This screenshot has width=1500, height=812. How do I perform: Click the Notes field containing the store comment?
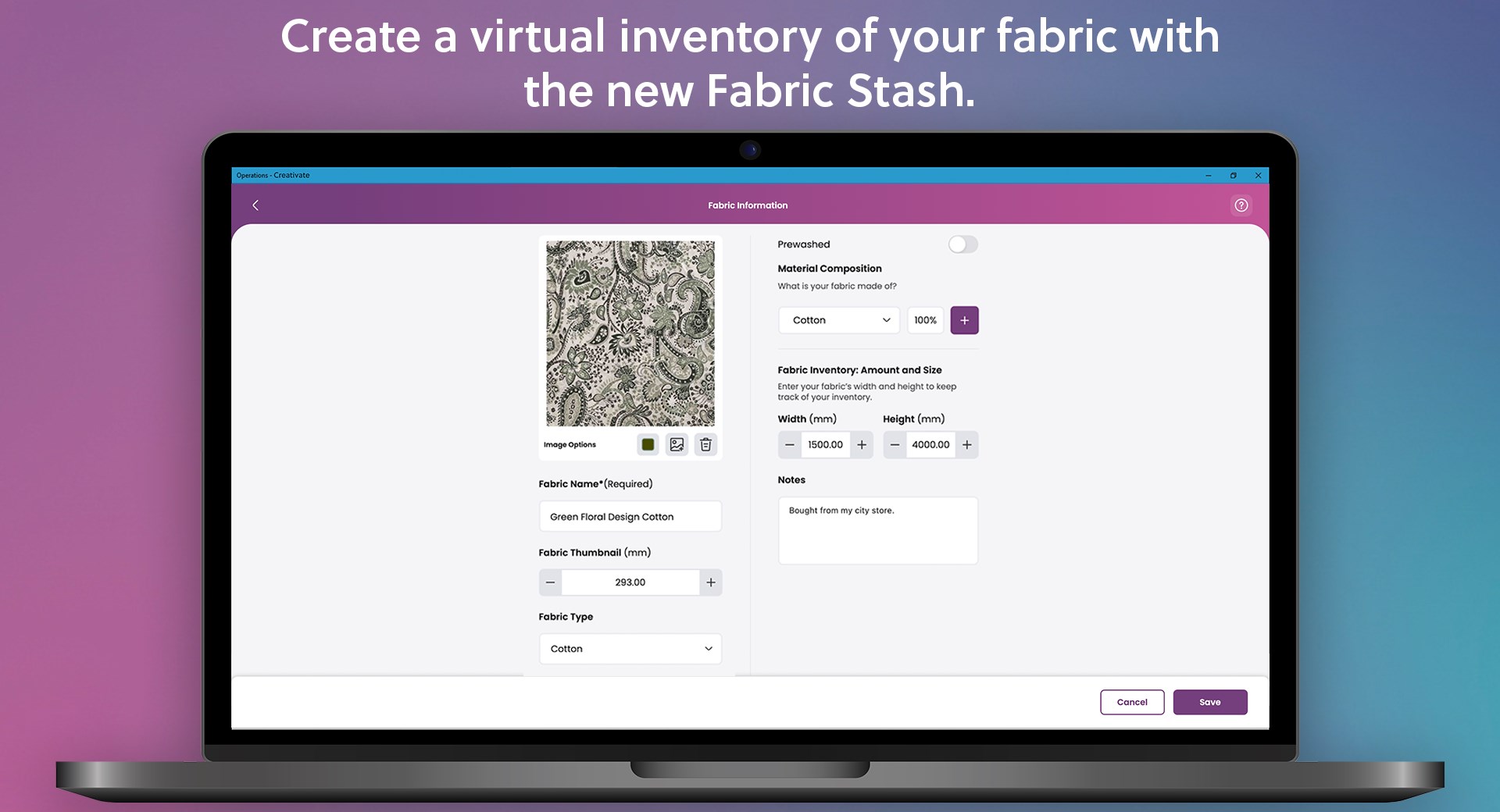pyautogui.click(x=877, y=530)
